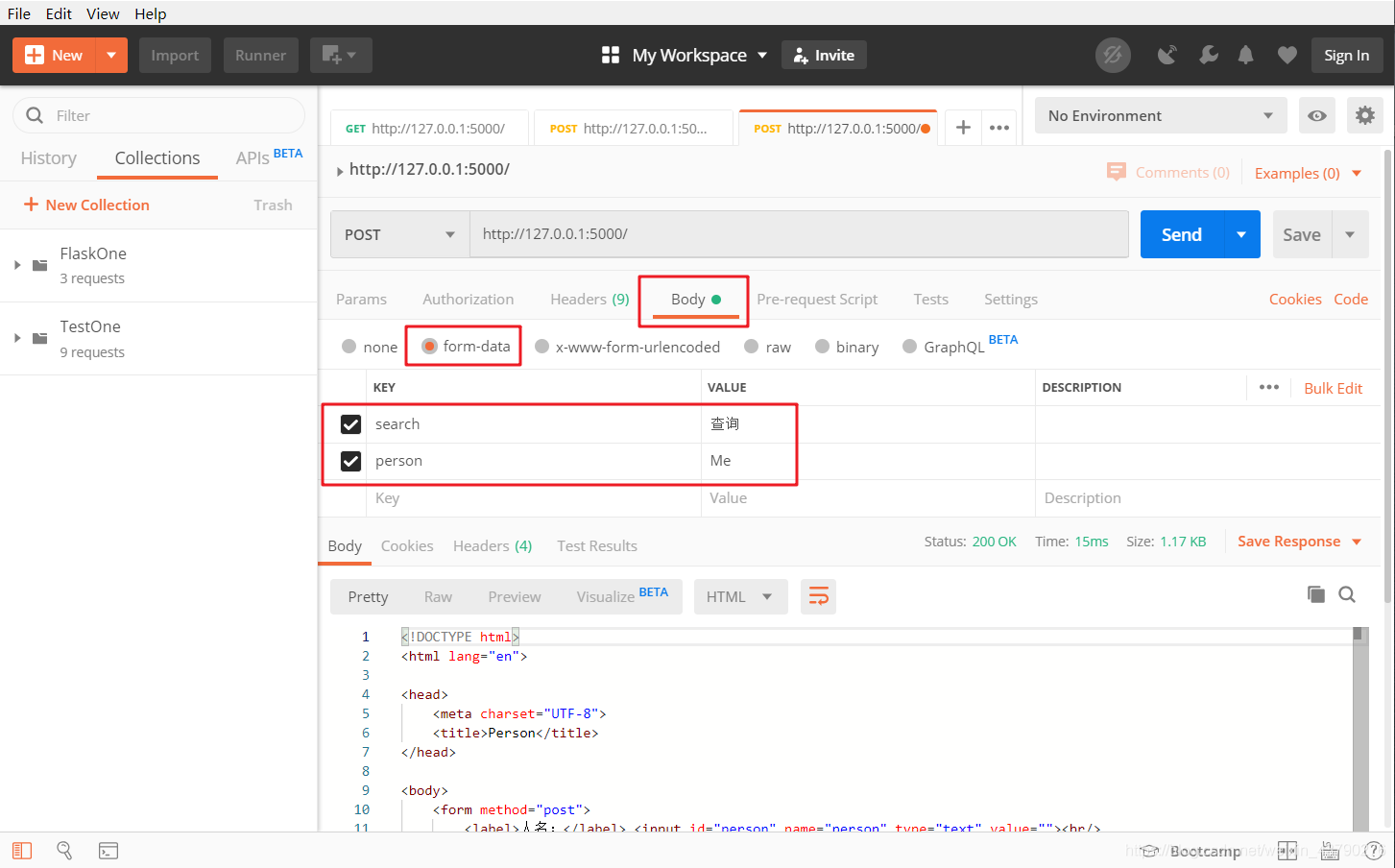Image resolution: width=1395 pixels, height=868 pixels.
Task: Switch to the APIs beta tab
Action: tap(269, 157)
